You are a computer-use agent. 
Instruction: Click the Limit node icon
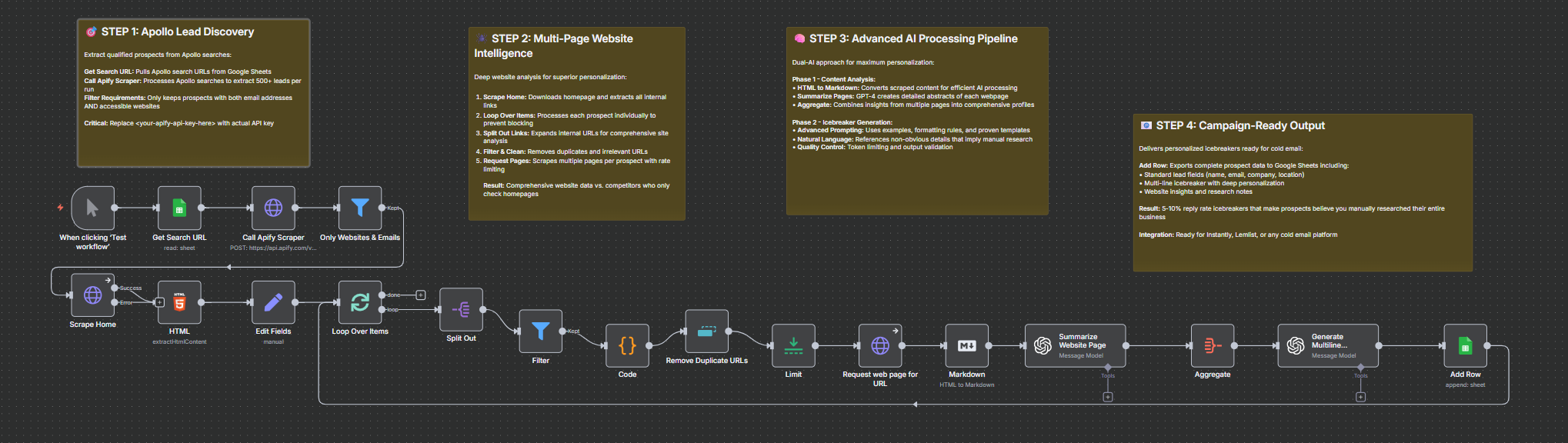(x=793, y=345)
